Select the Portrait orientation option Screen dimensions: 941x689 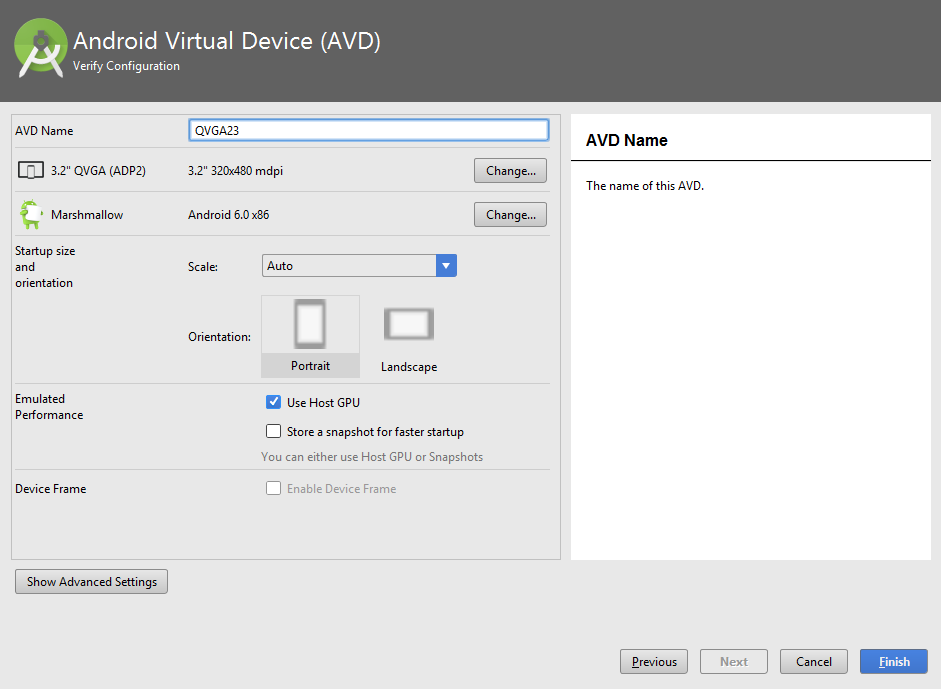point(310,336)
